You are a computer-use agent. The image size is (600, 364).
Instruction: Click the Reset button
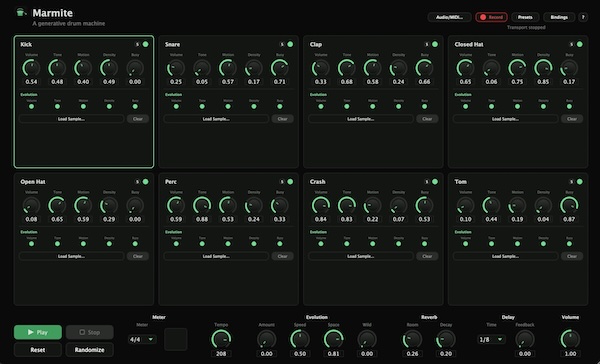pyautogui.click(x=38, y=350)
